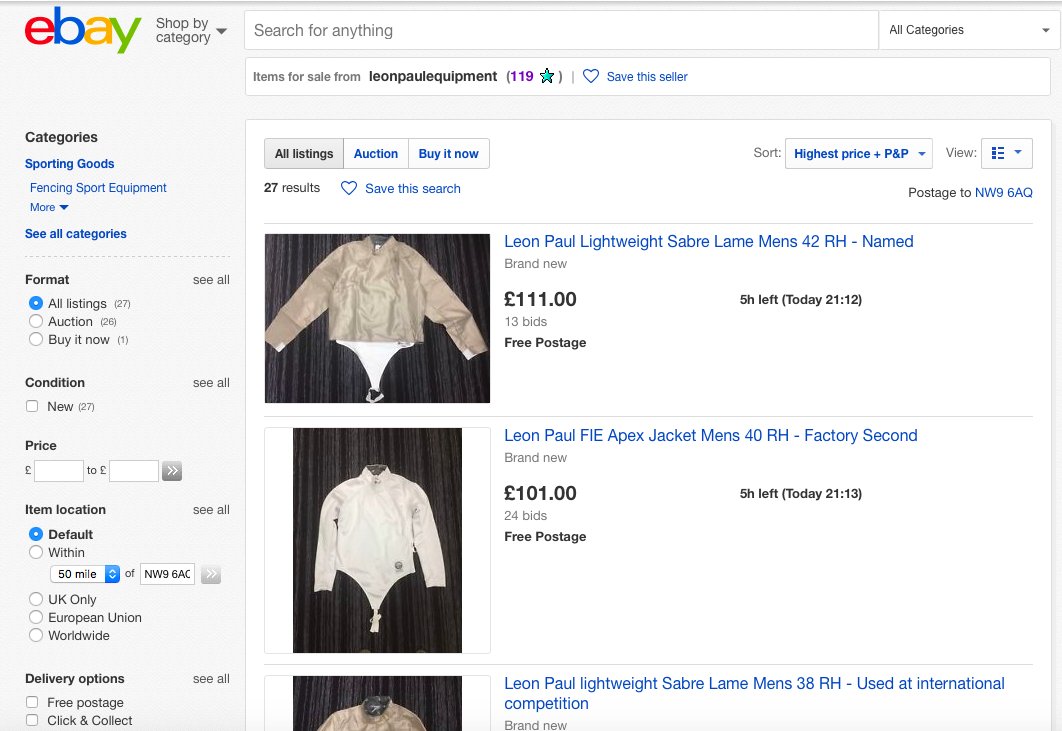Open Sabre Lame Mens 38 RH listing
1062x731 pixels.
[754, 693]
